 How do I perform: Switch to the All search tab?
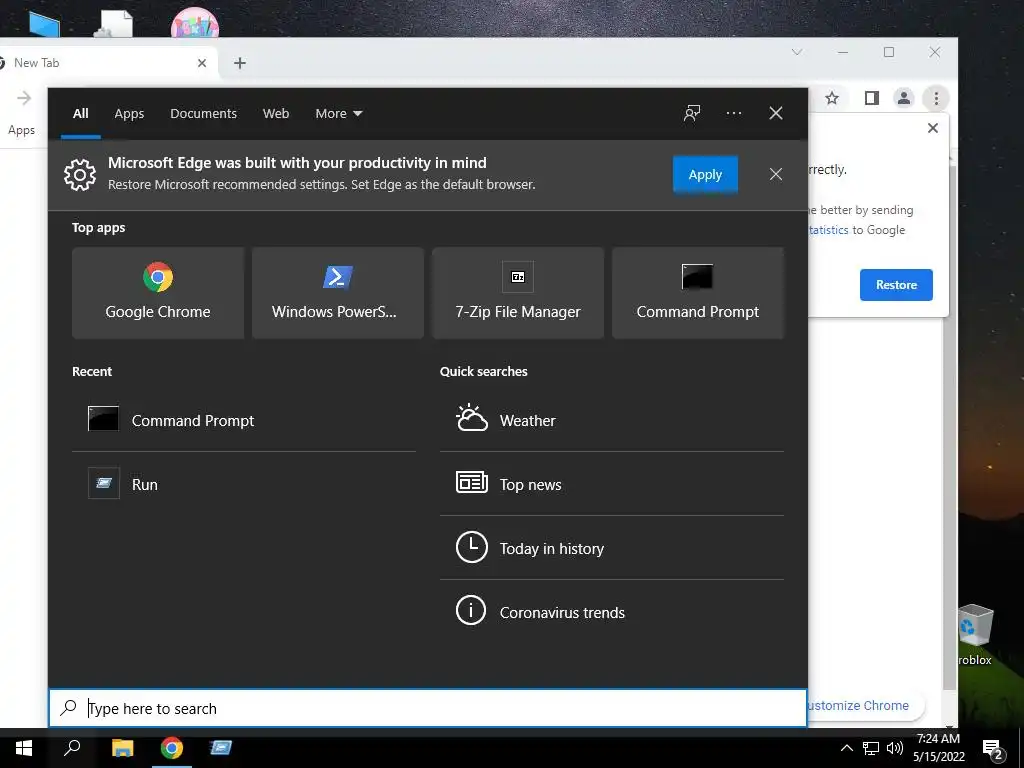click(80, 114)
